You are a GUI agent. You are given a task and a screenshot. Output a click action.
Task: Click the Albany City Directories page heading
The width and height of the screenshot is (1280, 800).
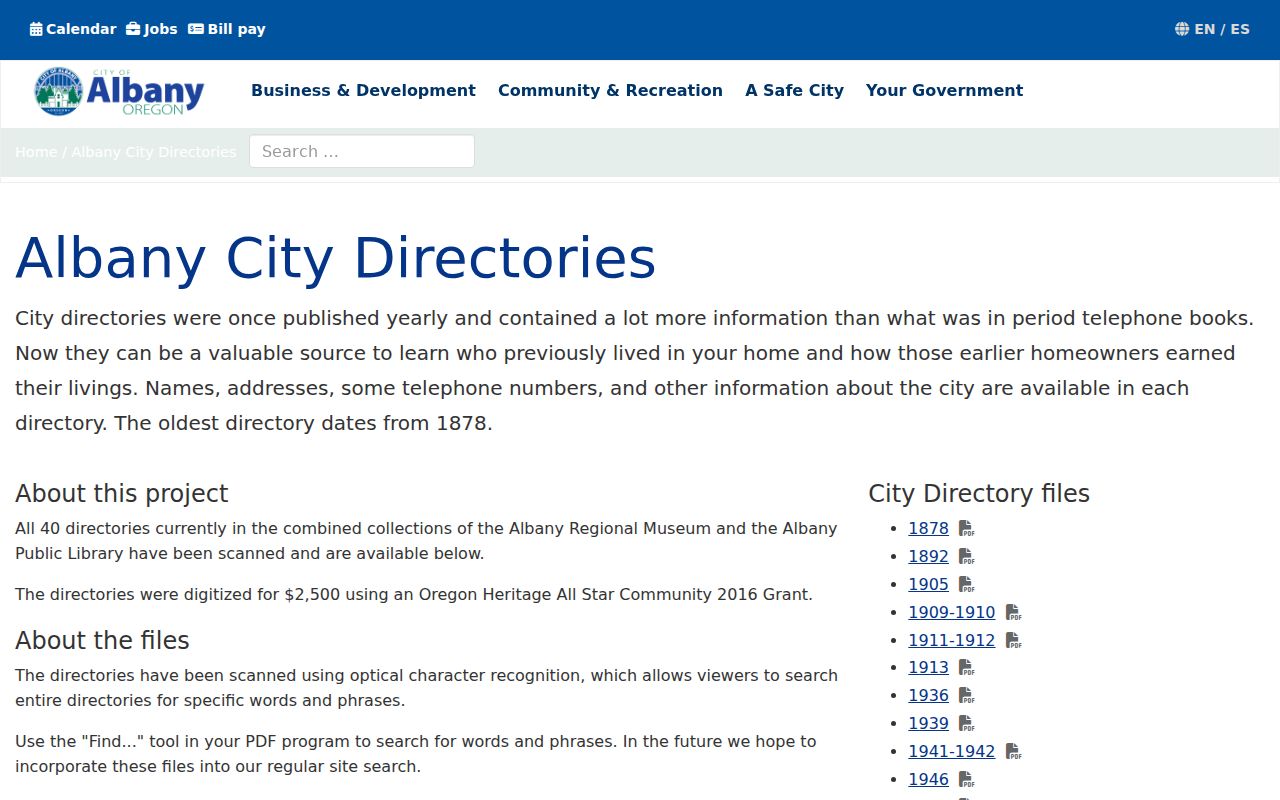click(x=335, y=258)
